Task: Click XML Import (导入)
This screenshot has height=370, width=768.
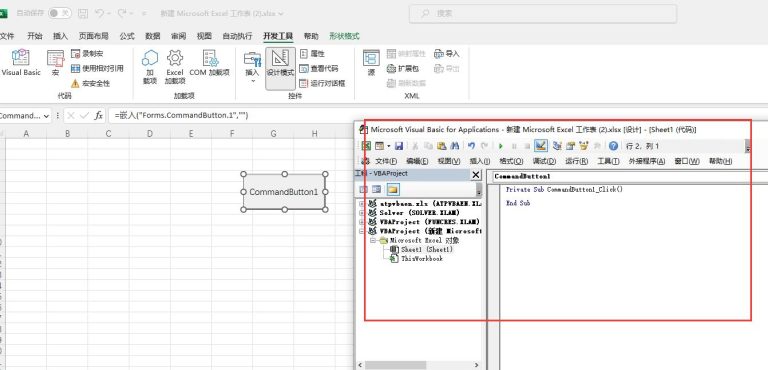Action: point(447,53)
